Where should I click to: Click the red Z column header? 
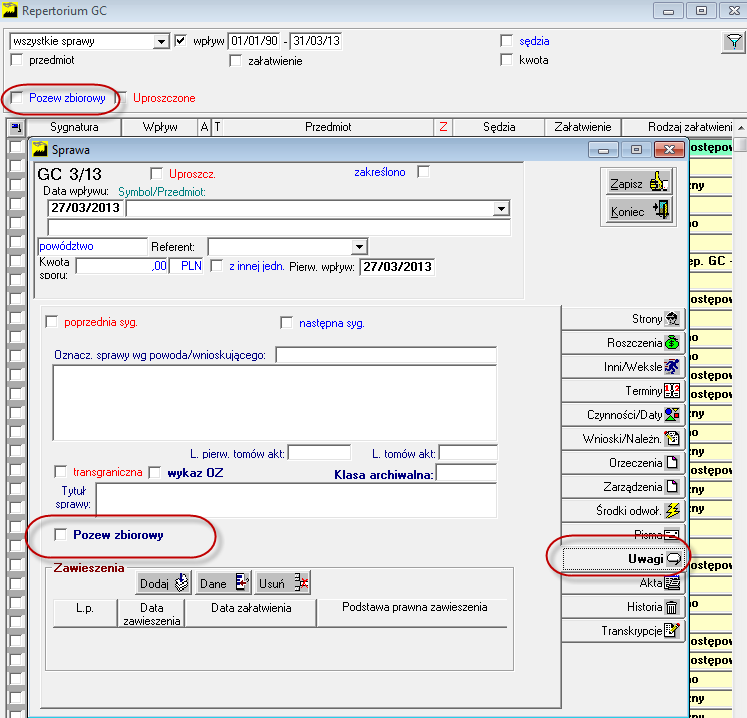pyautogui.click(x=444, y=127)
